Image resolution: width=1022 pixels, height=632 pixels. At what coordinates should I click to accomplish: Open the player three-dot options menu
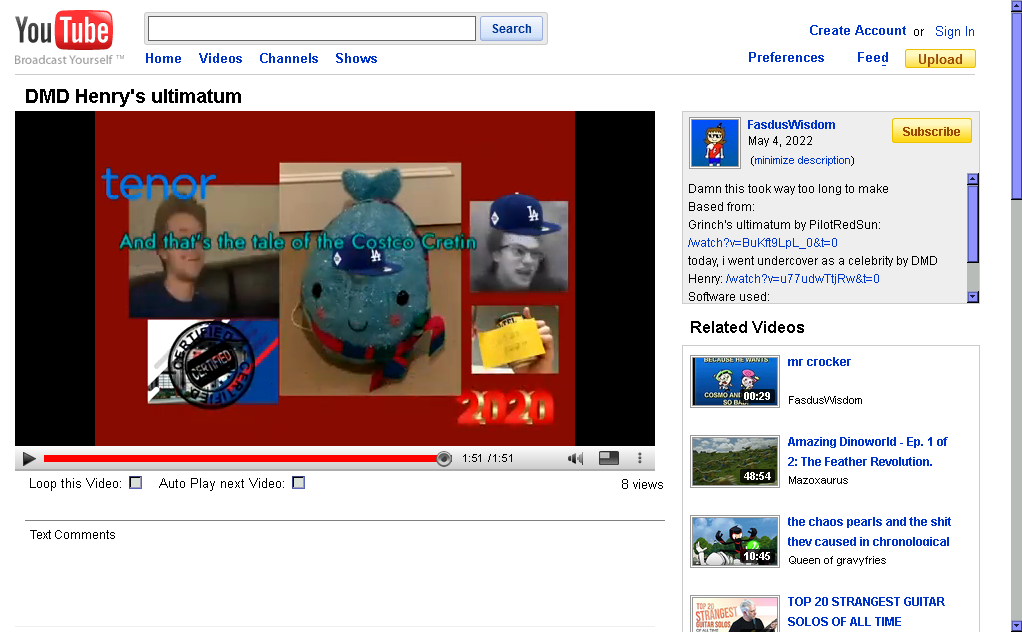639,458
